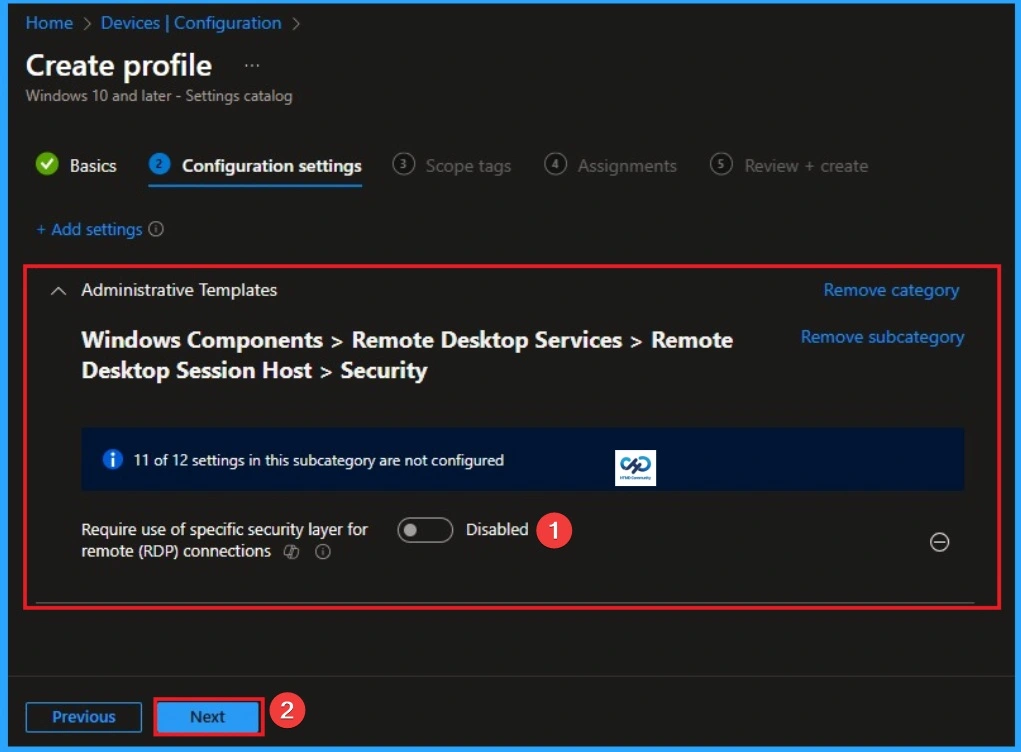Click the HTMD Community logo in the banner
Image resolution: width=1021 pixels, height=752 pixels.
634,466
